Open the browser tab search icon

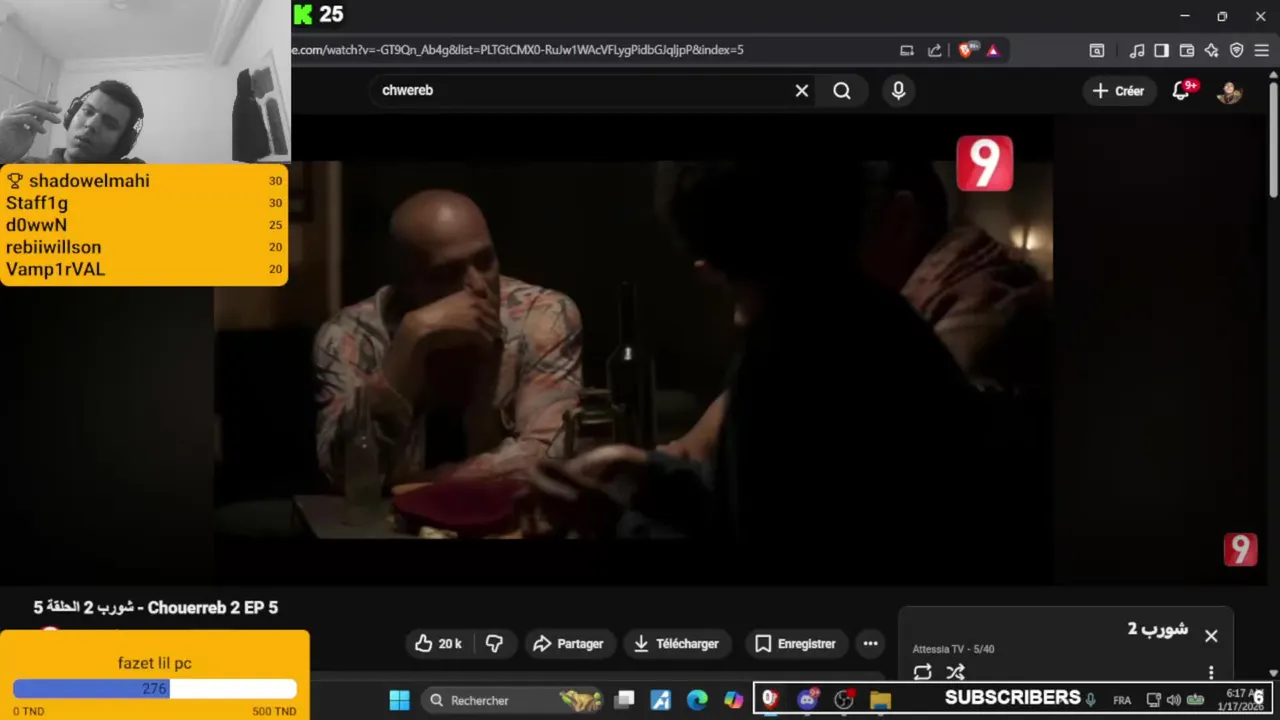(x=1097, y=50)
